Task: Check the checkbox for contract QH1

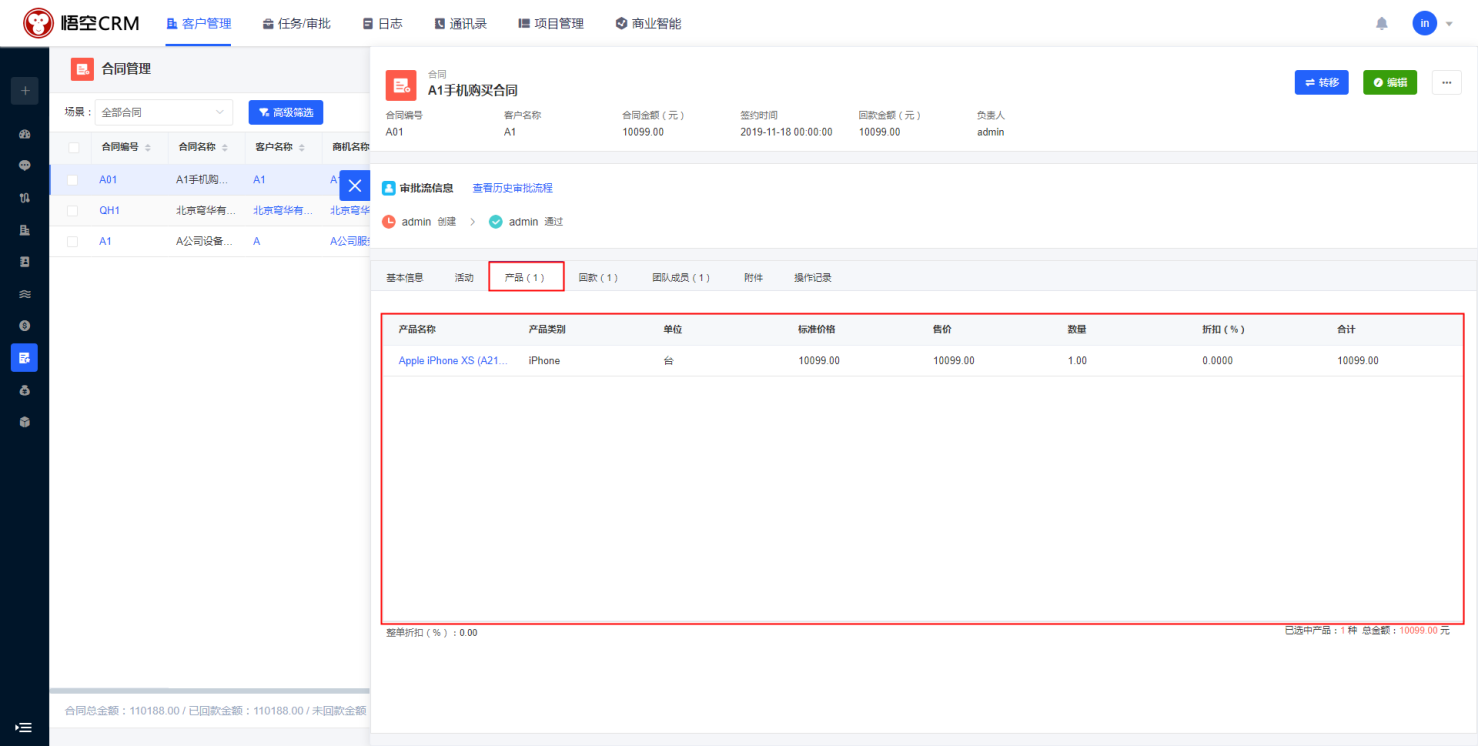Action: click(x=72, y=211)
